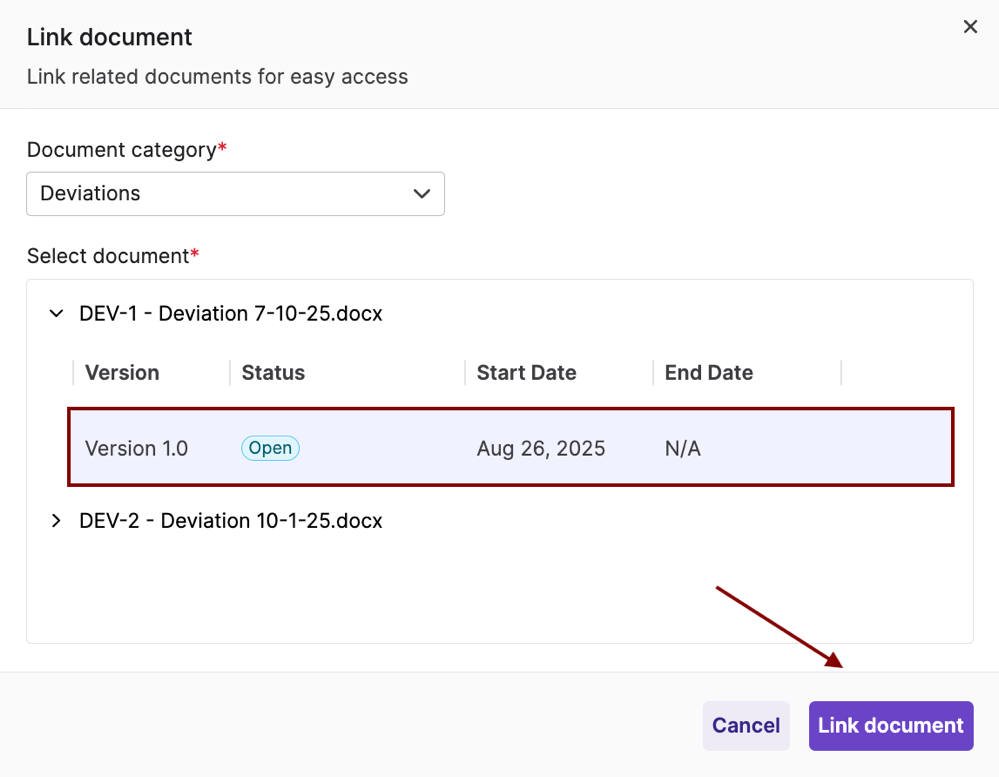Click the Select document field label
This screenshot has height=777, width=999.
point(108,256)
